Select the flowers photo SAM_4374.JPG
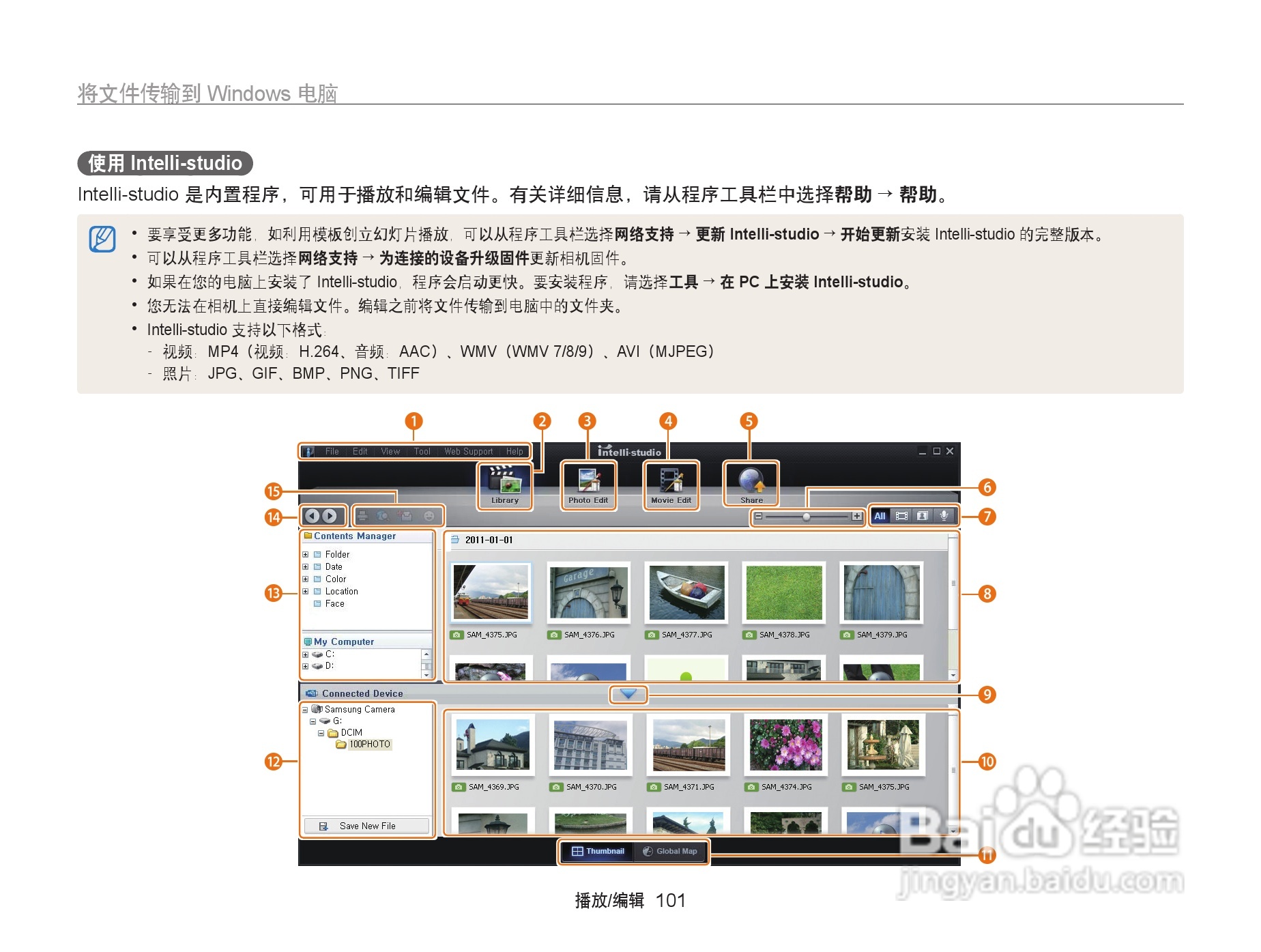The width and height of the screenshot is (1261, 952). coord(786,745)
